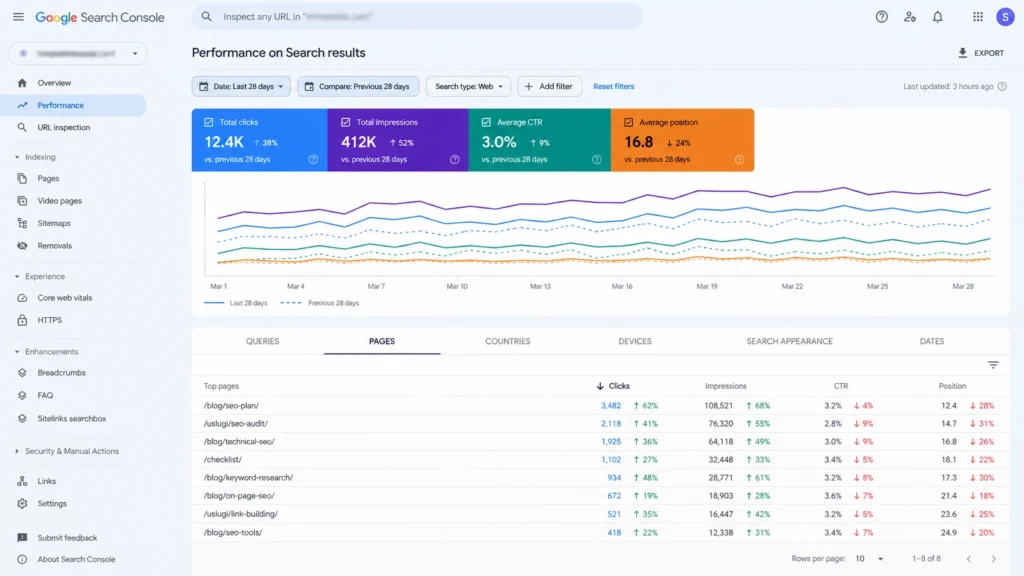Screen dimensions: 1024x576
Task: Click the URL inspection magnifier icon
Action: 22,127
